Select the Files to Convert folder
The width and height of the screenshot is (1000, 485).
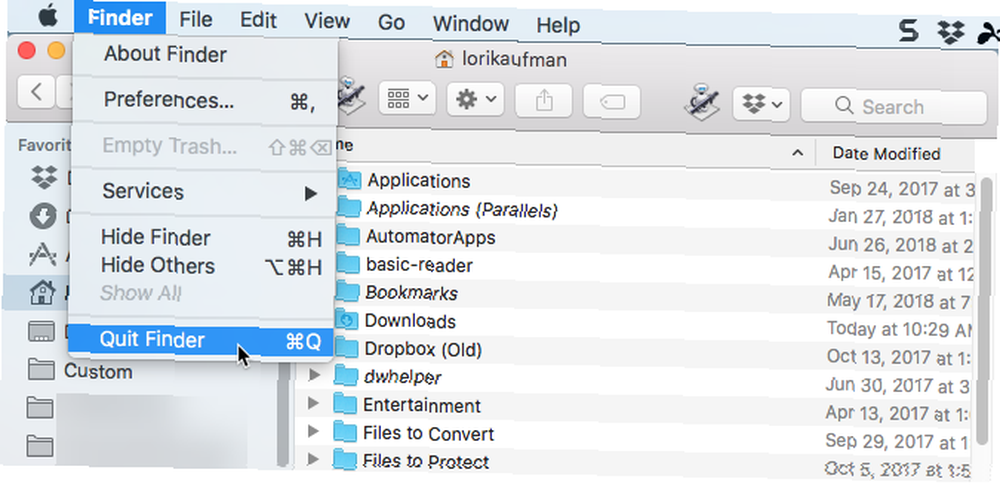pos(428,434)
